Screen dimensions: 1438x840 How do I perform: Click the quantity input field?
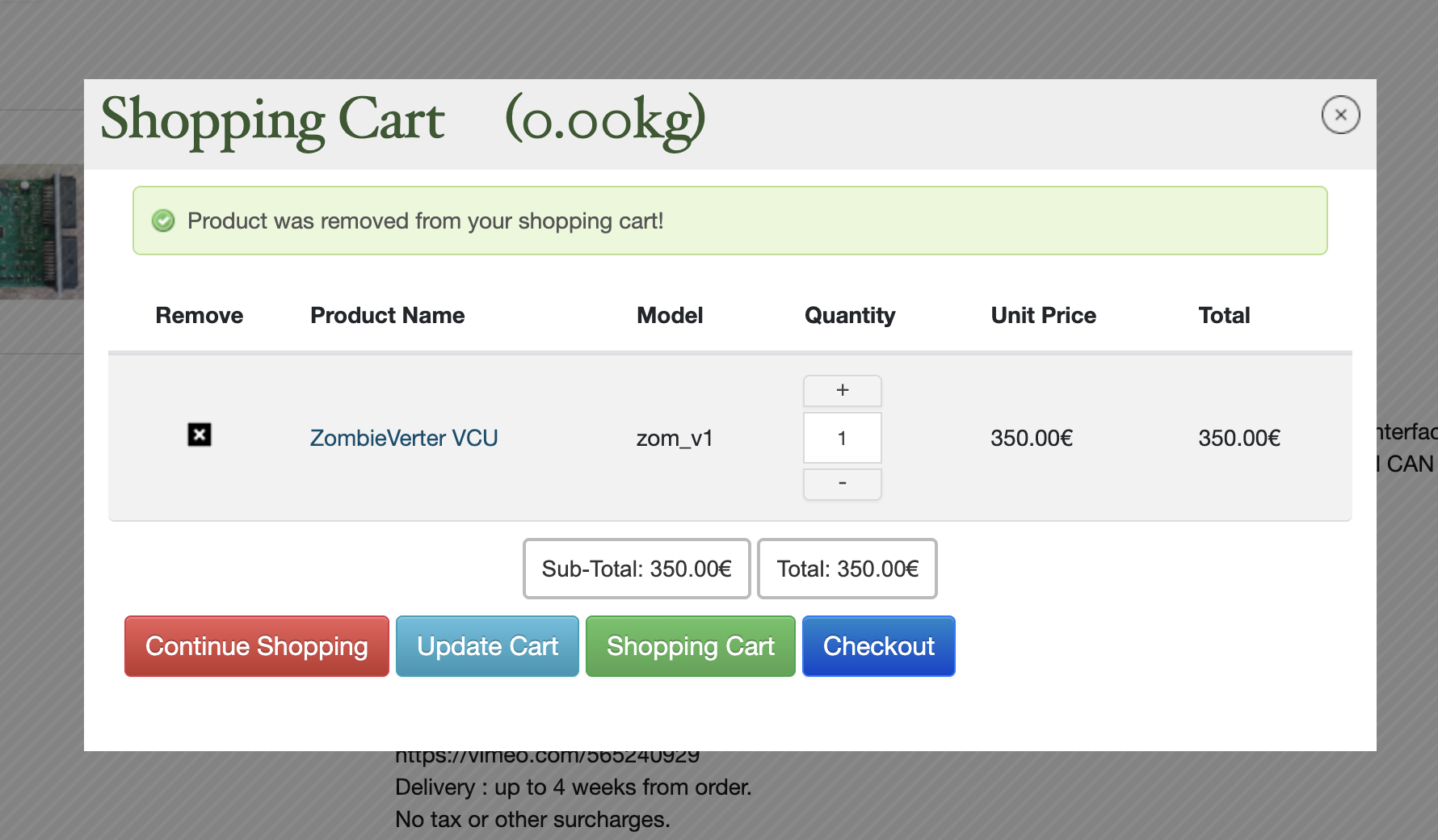[x=842, y=438]
